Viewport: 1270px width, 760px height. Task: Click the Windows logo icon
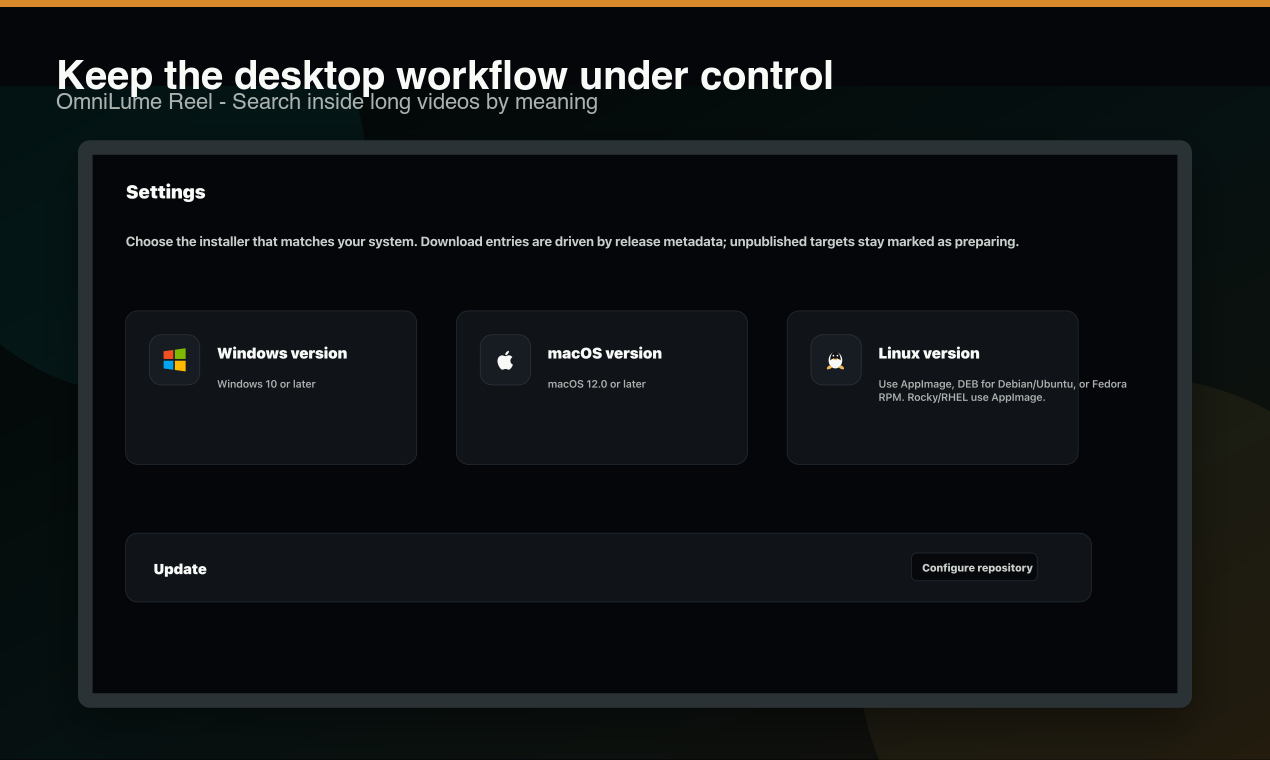174,360
